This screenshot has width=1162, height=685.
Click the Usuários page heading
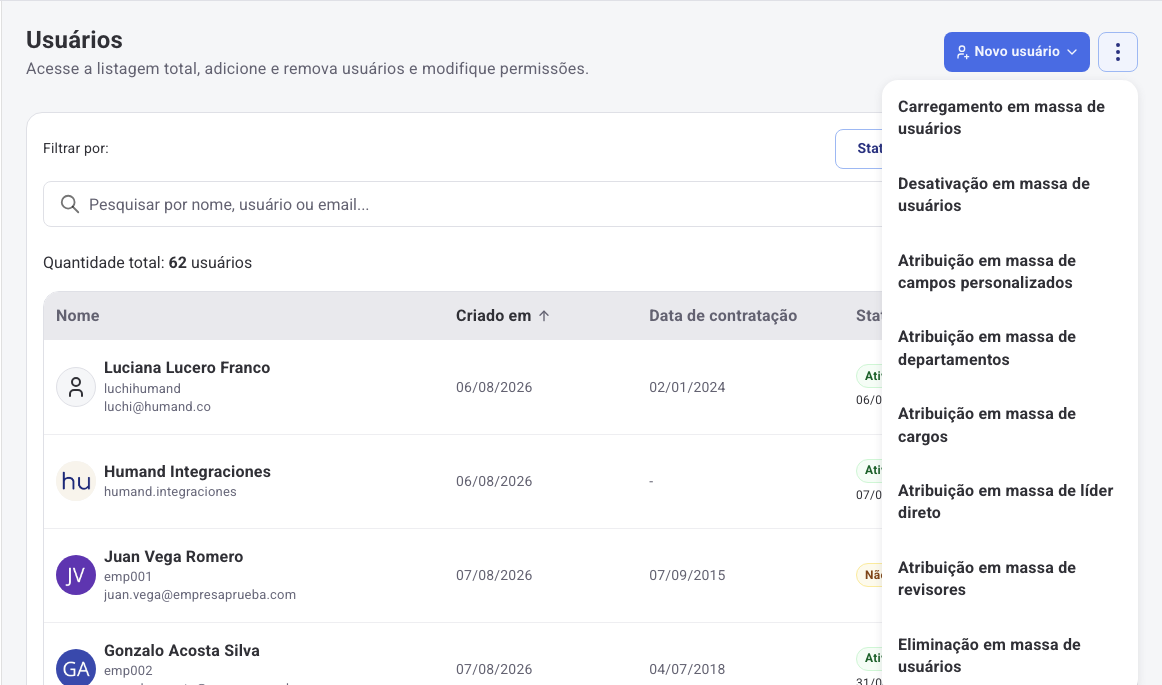[x=74, y=40]
